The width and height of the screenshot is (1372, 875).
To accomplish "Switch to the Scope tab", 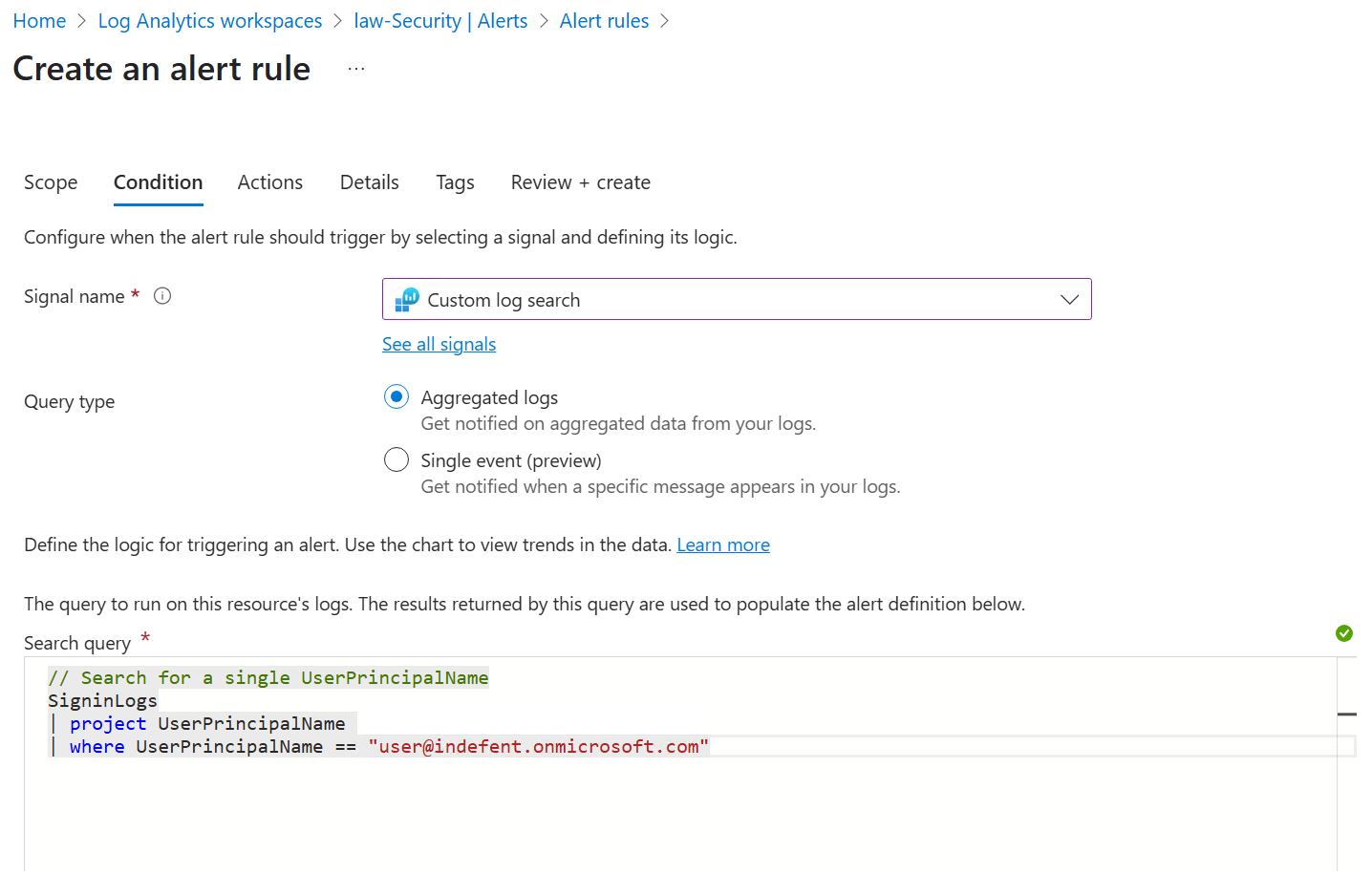I will [x=51, y=182].
